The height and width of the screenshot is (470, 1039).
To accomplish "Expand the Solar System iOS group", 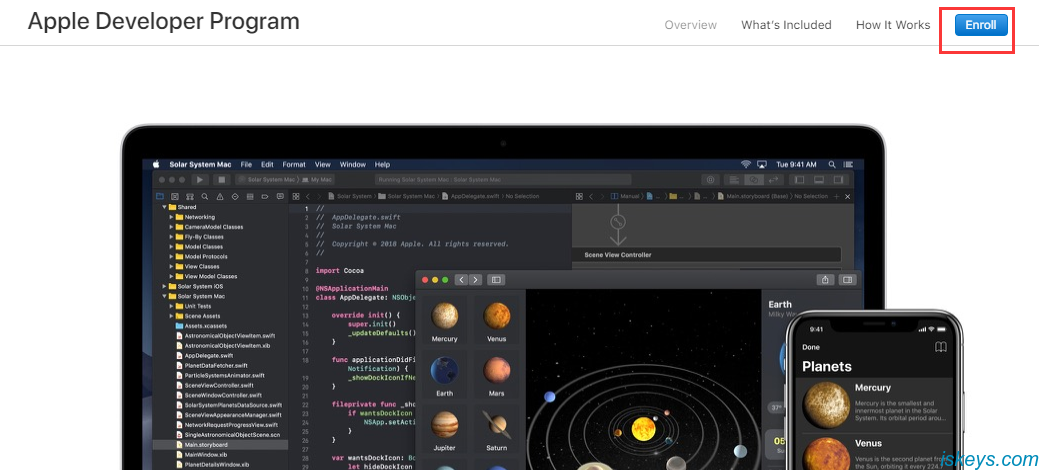I will 164,286.
